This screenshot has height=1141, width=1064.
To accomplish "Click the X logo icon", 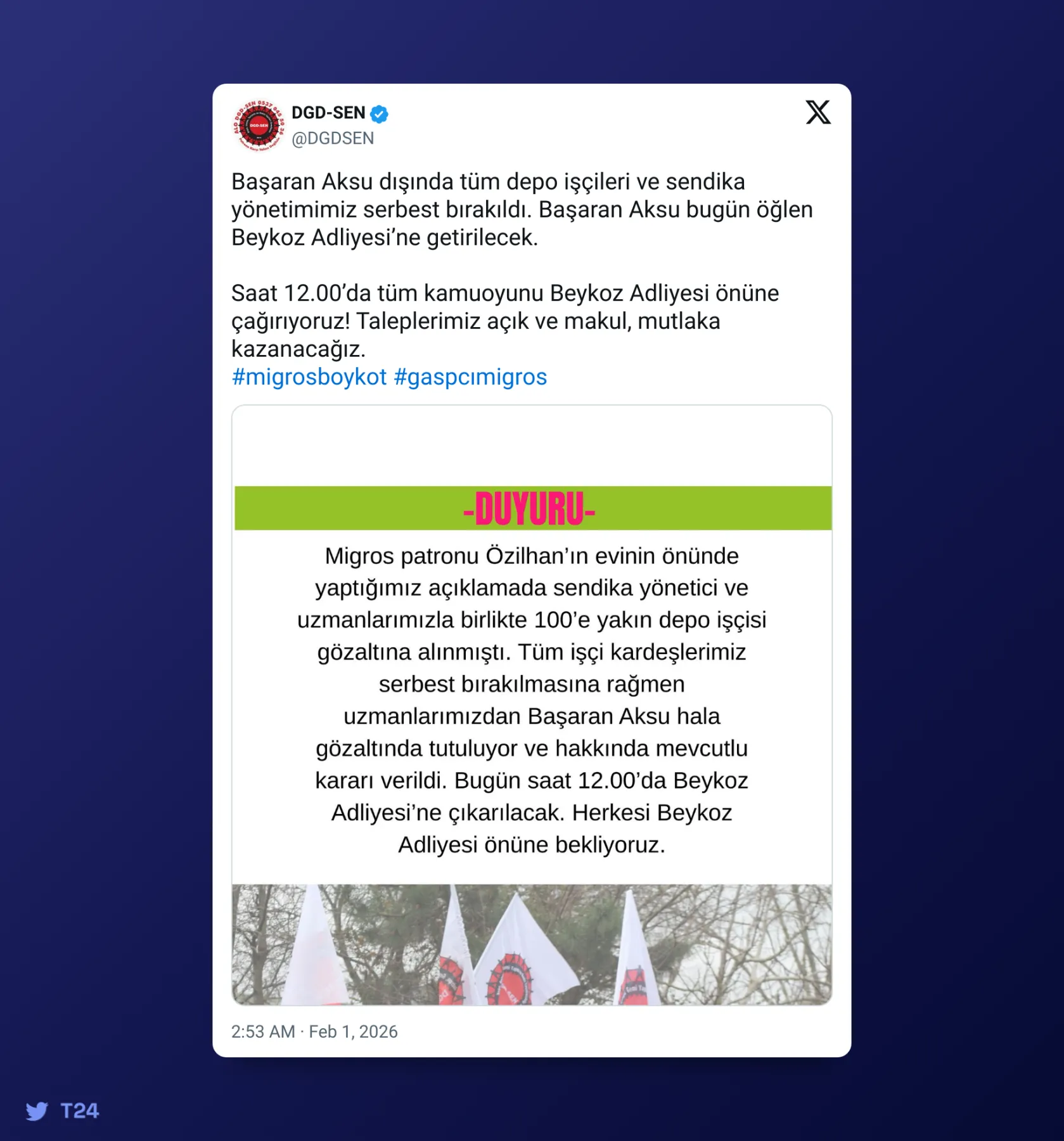I will coord(818,112).
